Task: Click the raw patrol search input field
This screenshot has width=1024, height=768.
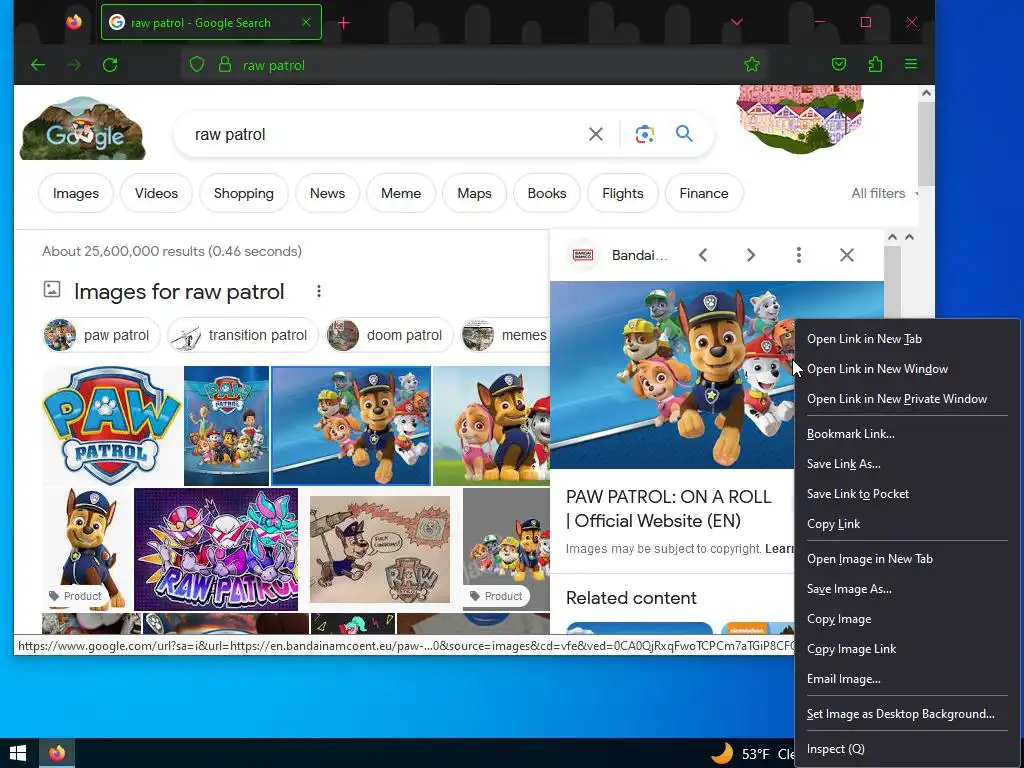Action: (x=385, y=135)
